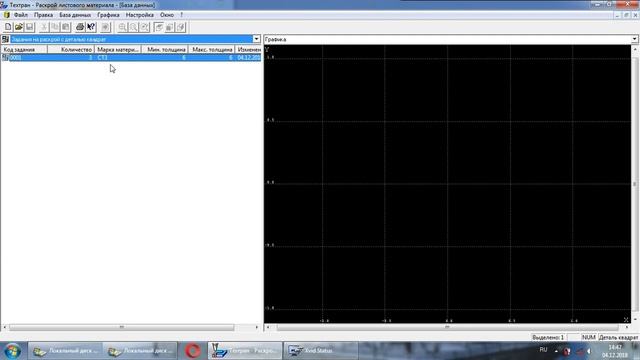
Task: Click the volume speaker tray icon
Action: pyautogui.click(x=589, y=351)
